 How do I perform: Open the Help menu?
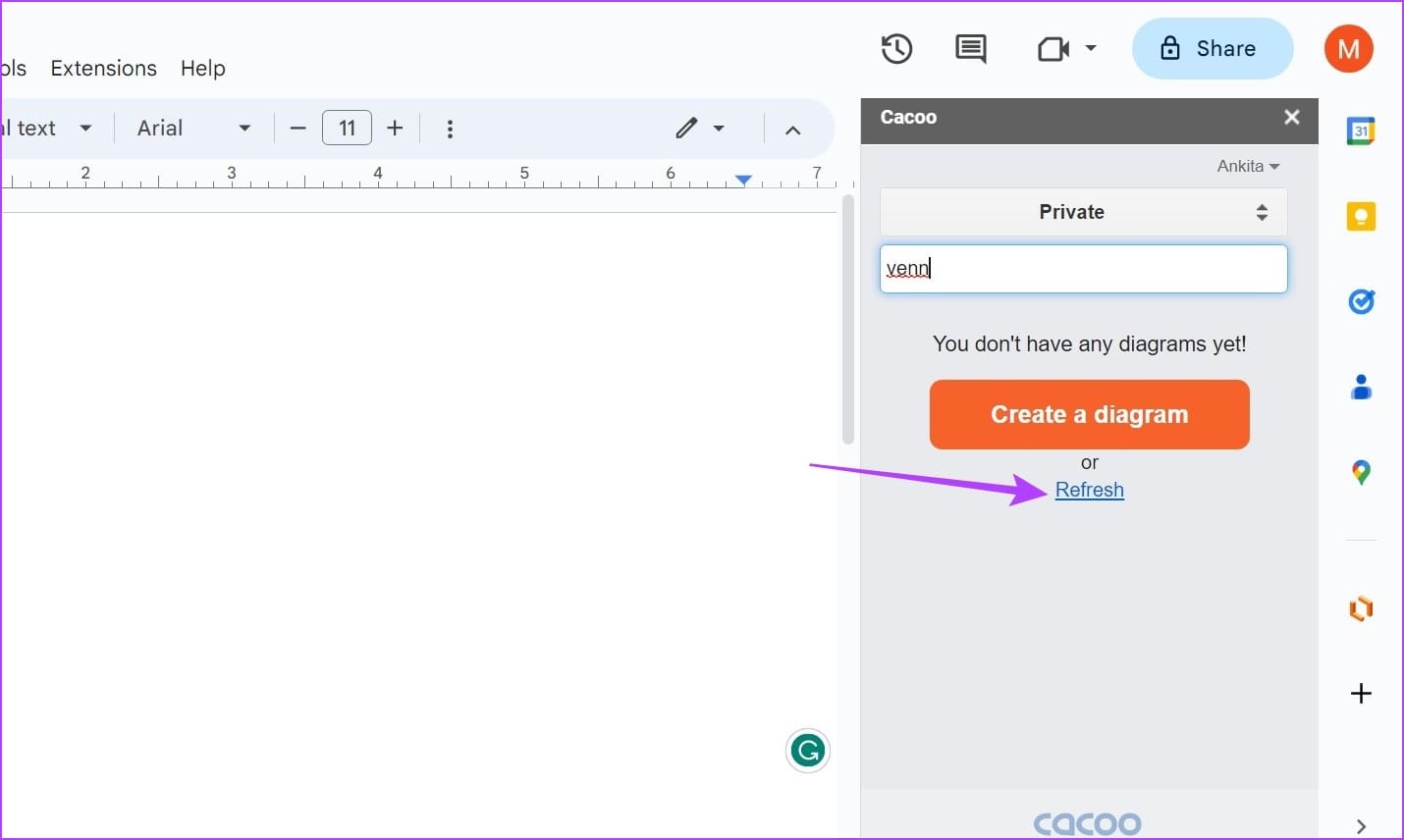pos(203,69)
